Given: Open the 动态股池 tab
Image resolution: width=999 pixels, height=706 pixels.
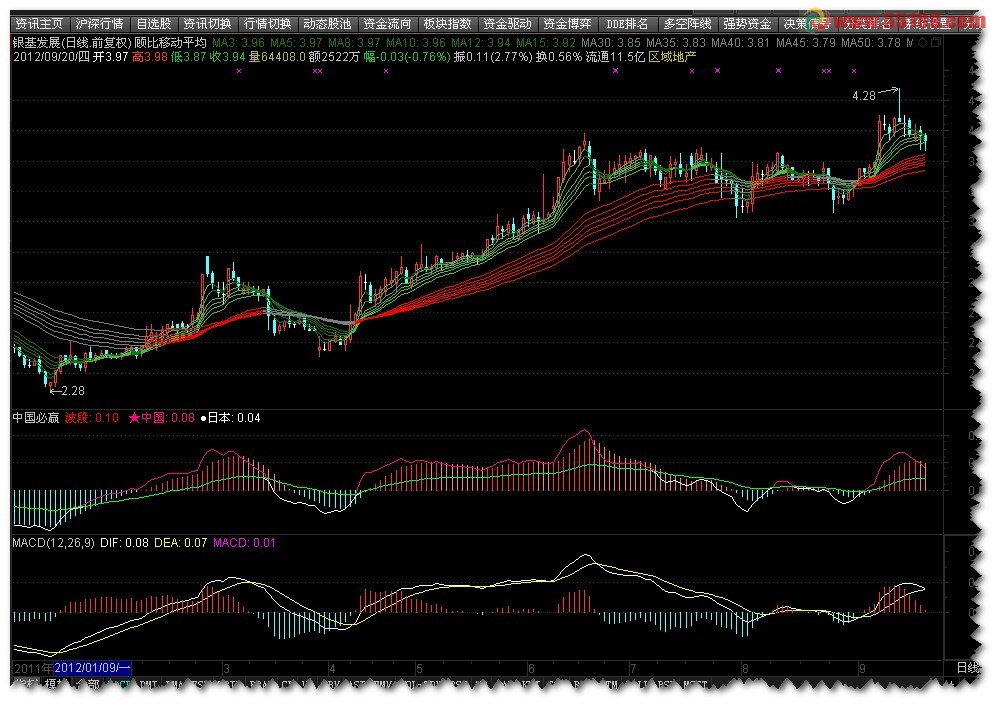Looking at the screenshot, I should click(x=327, y=24).
